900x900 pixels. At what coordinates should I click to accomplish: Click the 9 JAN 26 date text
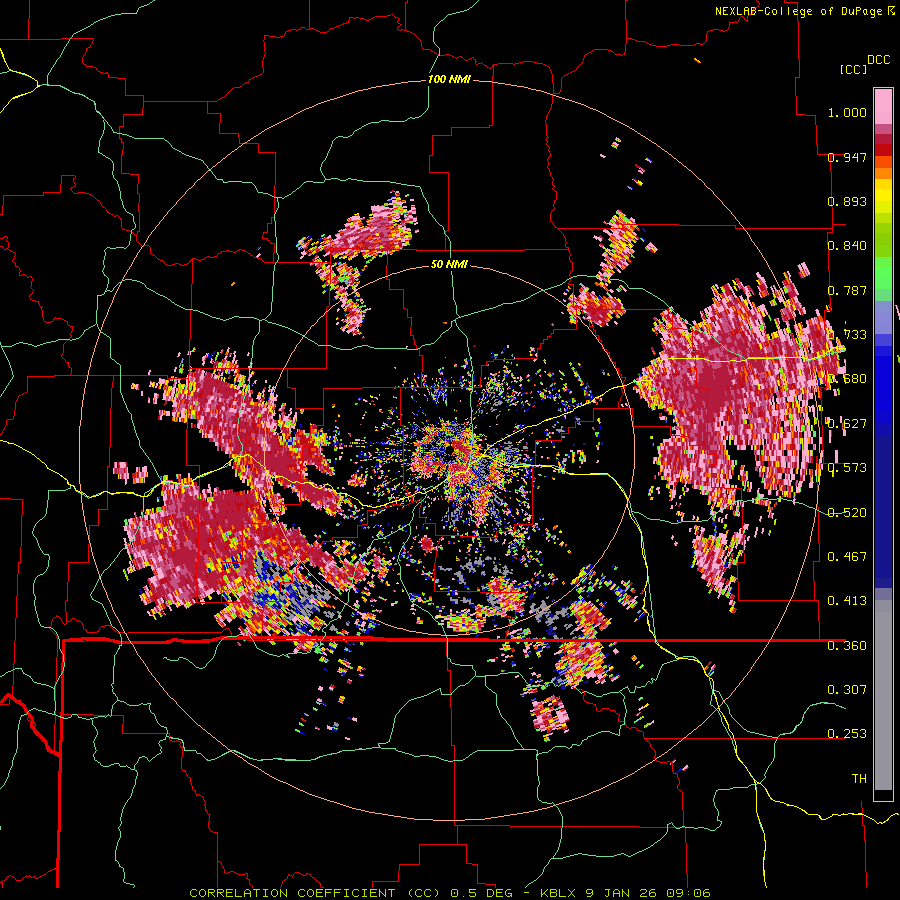620,893
